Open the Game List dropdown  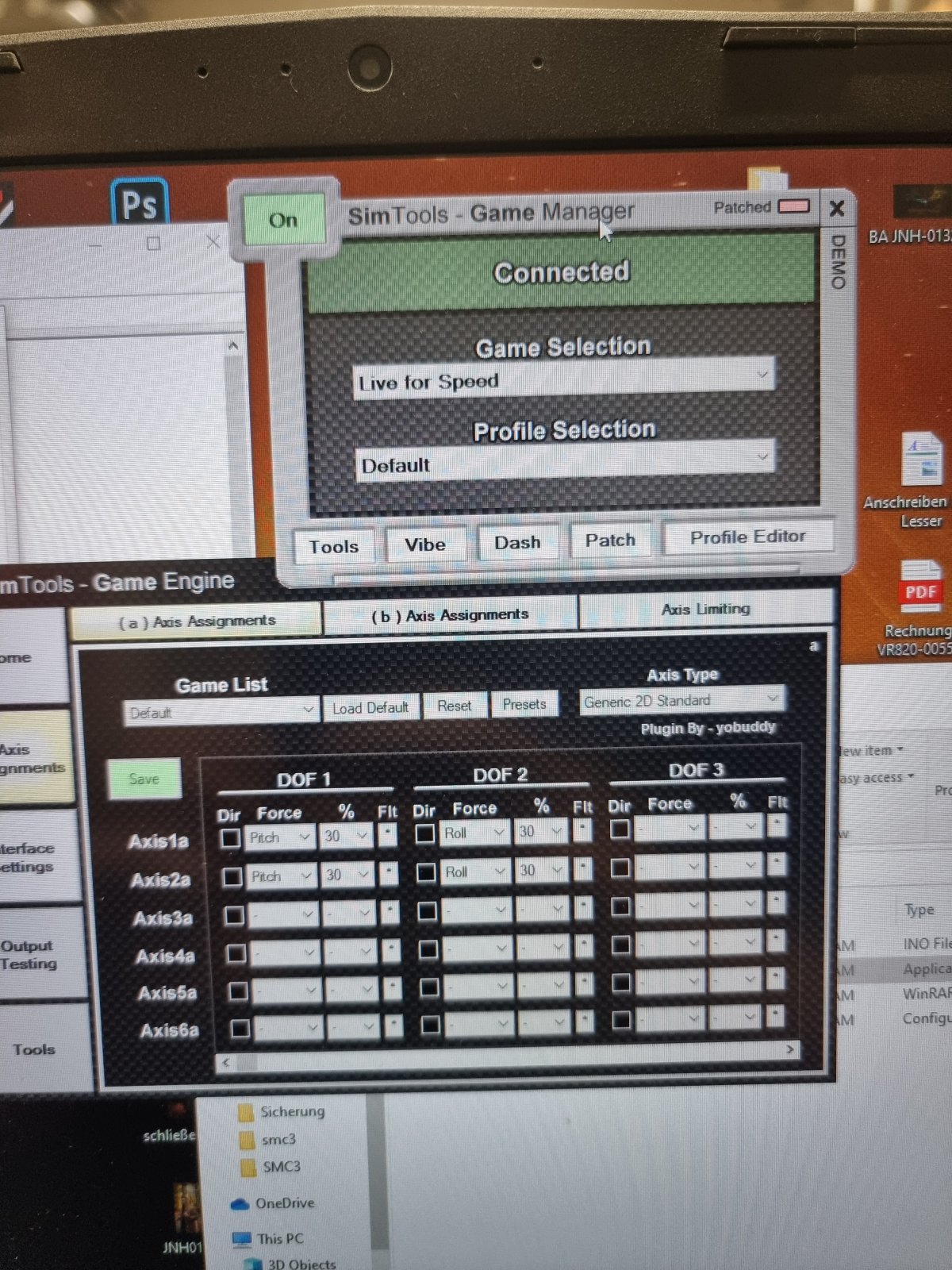pos(221,711)
